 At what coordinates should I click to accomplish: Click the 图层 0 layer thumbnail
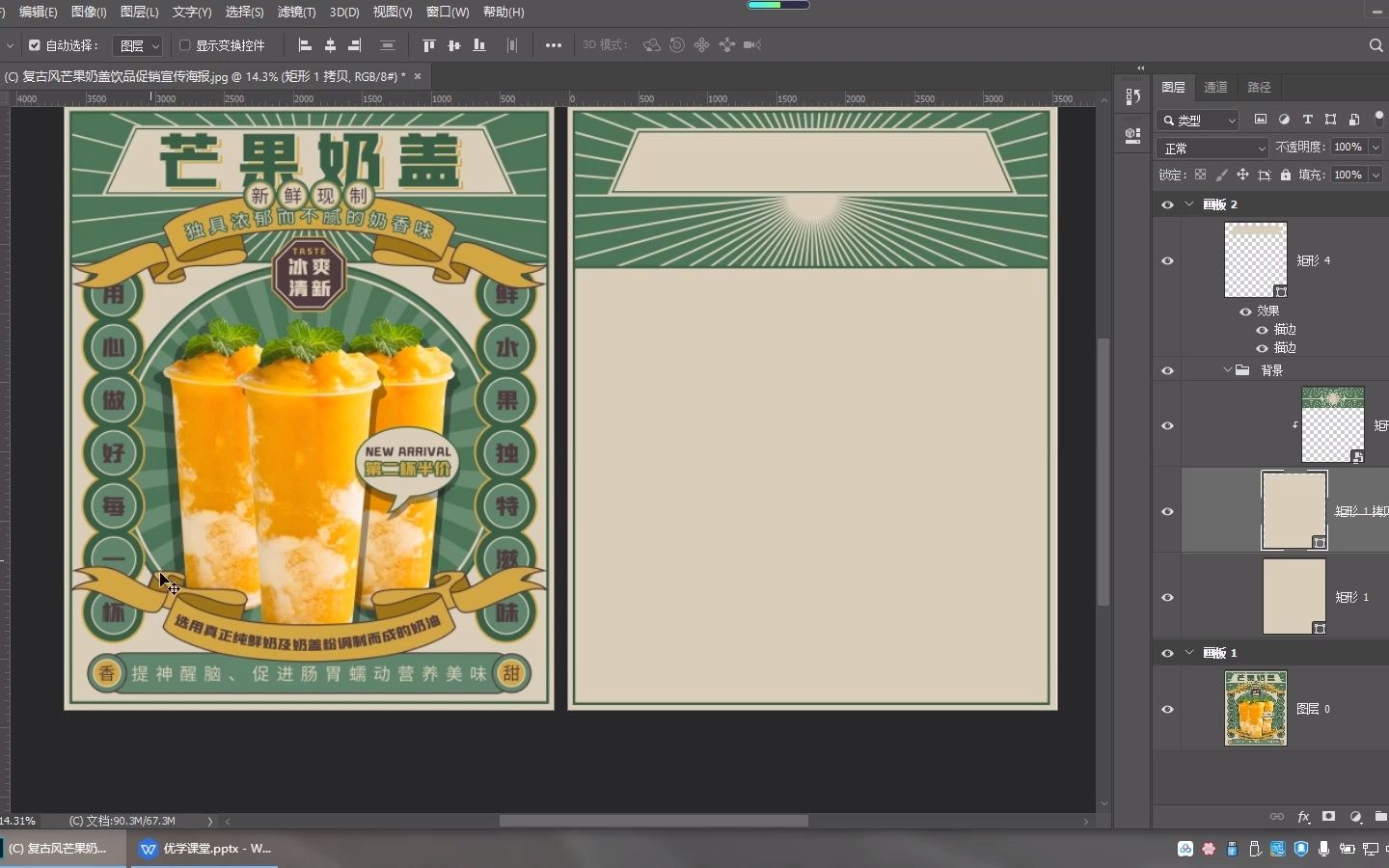click(x=1255, y=709)
